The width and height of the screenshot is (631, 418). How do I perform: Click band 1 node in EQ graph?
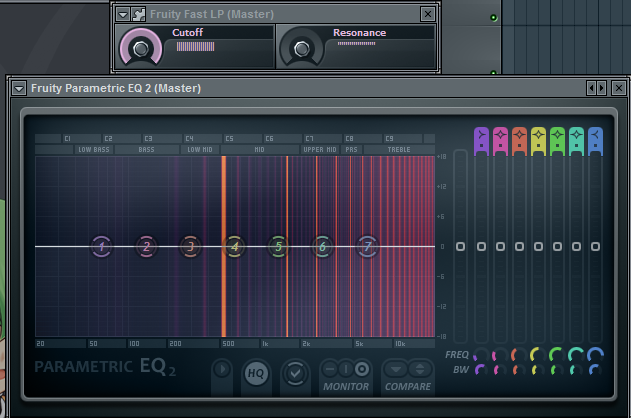[101, 246]
